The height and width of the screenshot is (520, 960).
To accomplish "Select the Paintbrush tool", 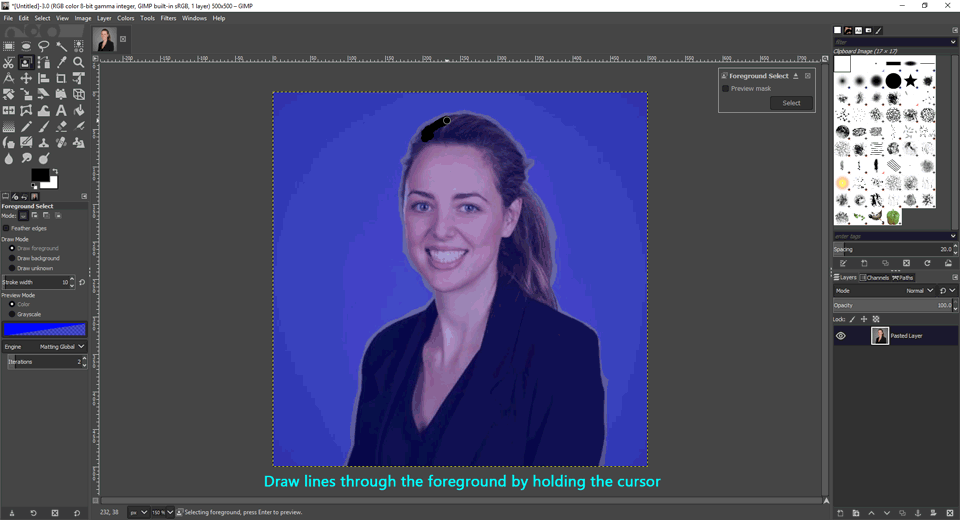I will pos(43,127).
